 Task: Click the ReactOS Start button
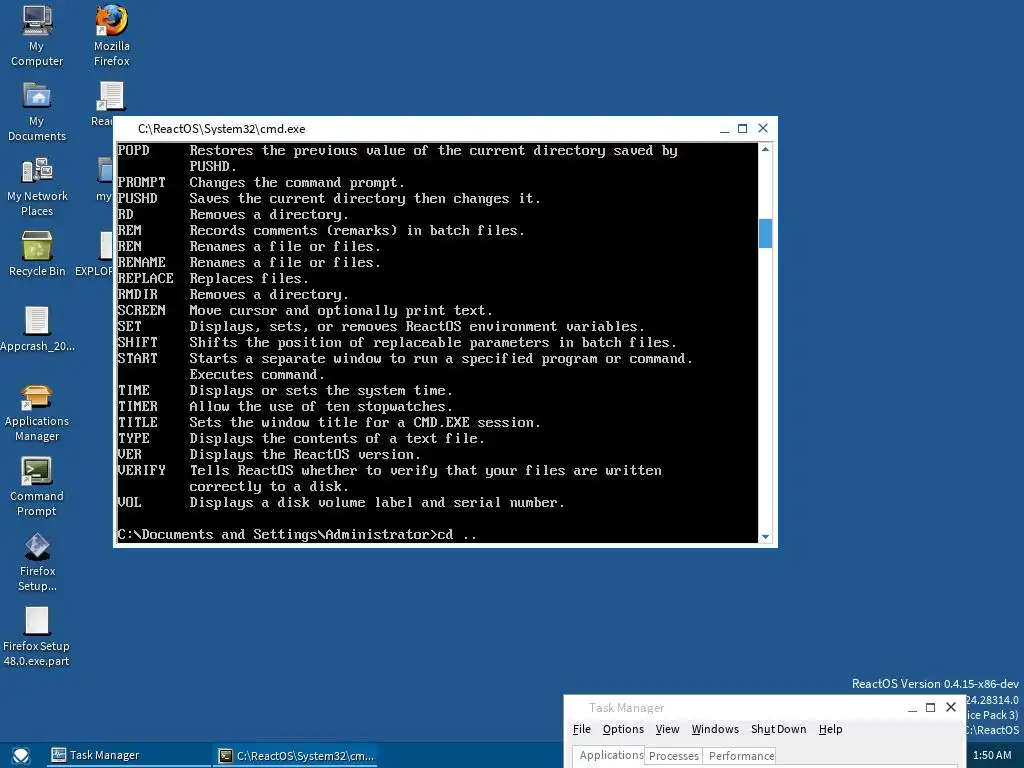(21, 756)
